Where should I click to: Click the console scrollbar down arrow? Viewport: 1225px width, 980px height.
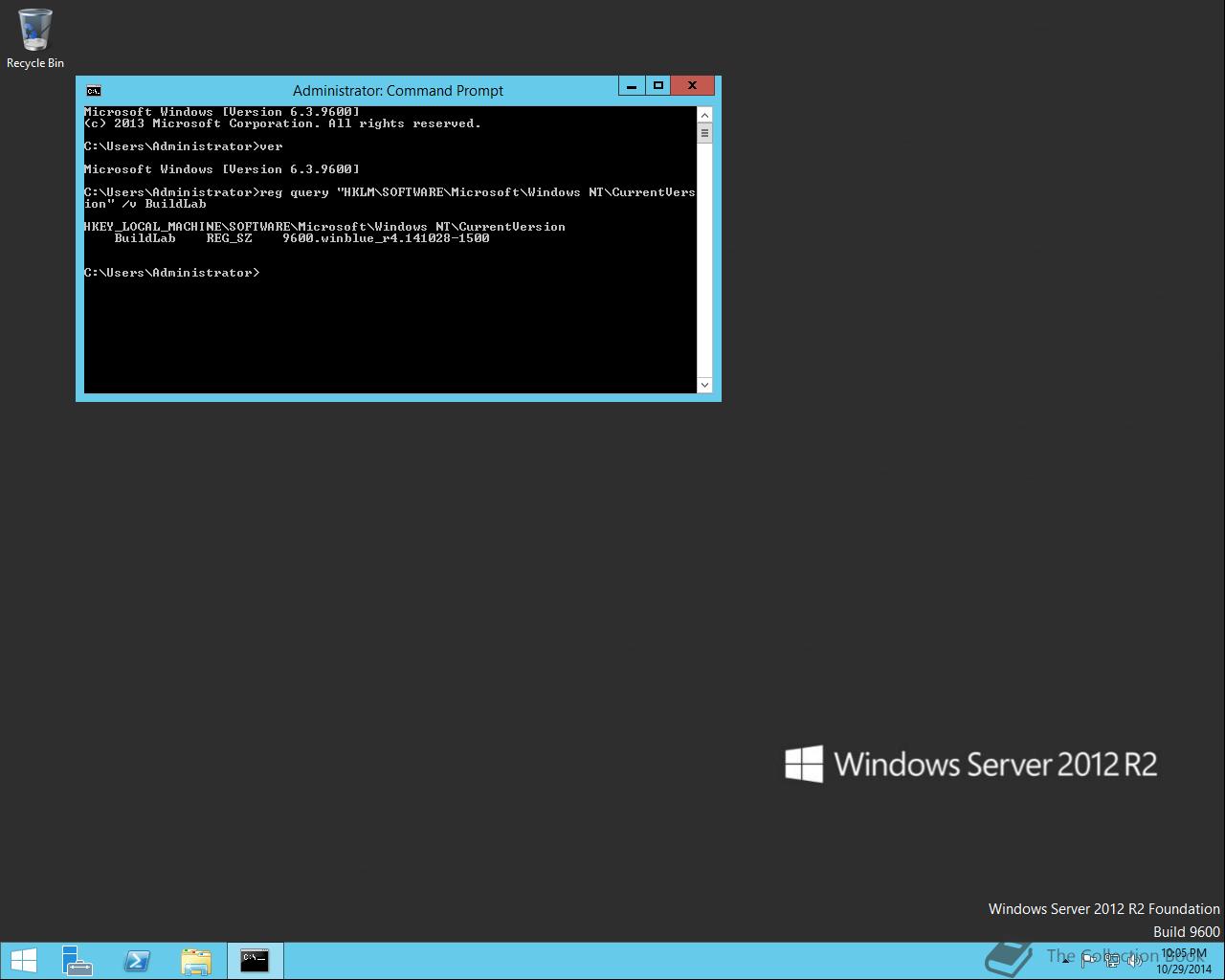coord(705,385)
